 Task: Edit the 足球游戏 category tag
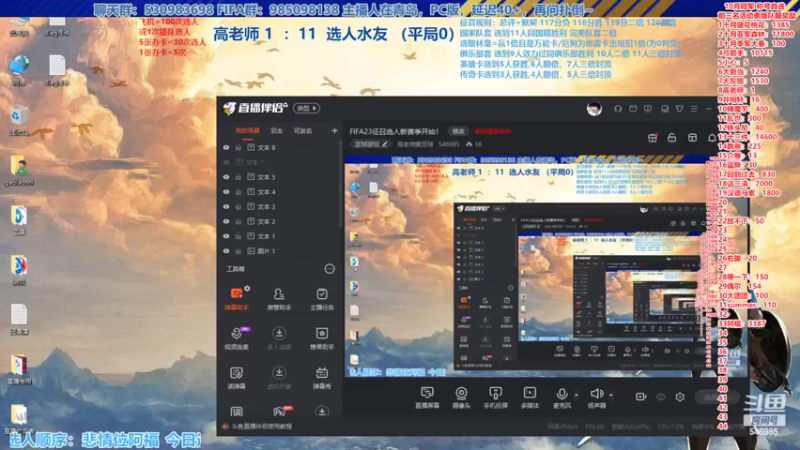click(x=370, y=144)
